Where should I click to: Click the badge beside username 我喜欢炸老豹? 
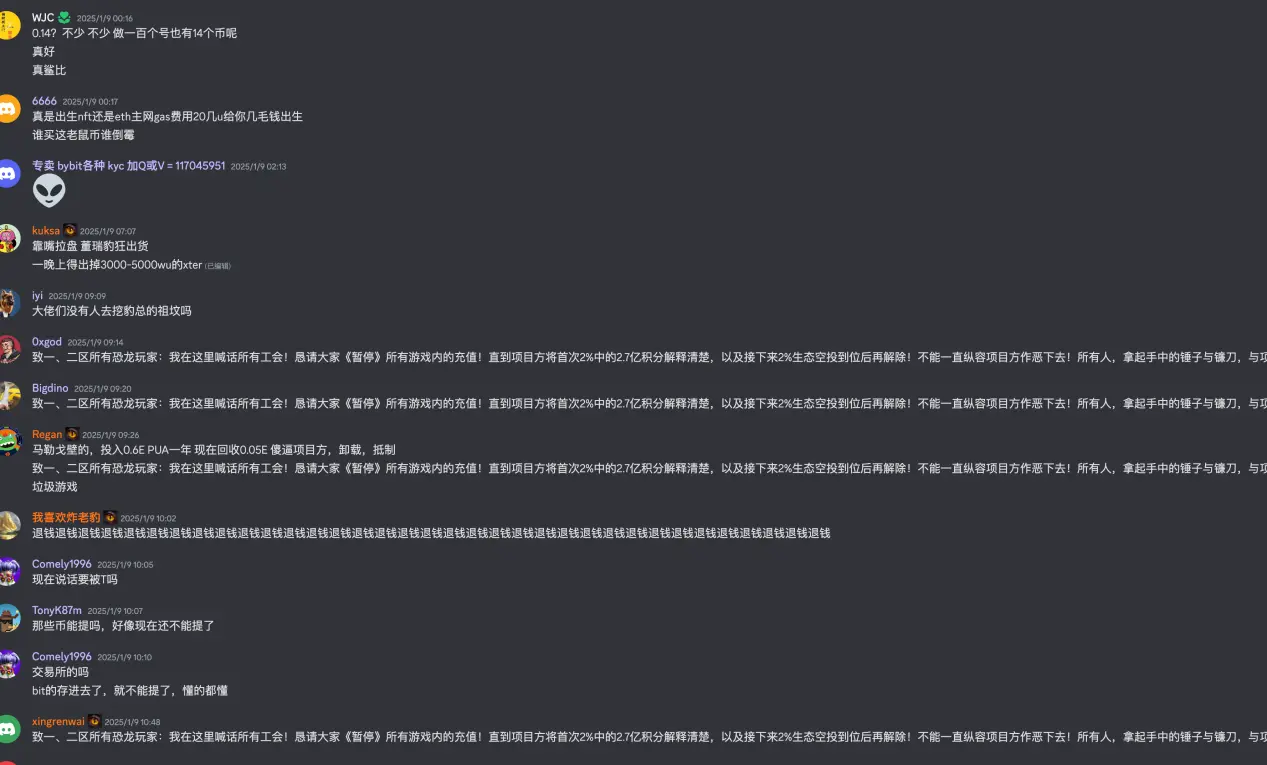[110, 517]
